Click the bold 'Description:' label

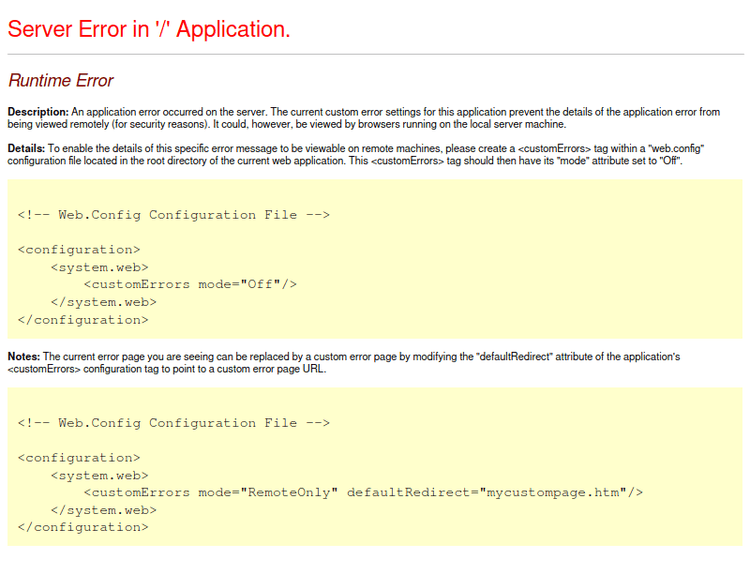point(38,112)
